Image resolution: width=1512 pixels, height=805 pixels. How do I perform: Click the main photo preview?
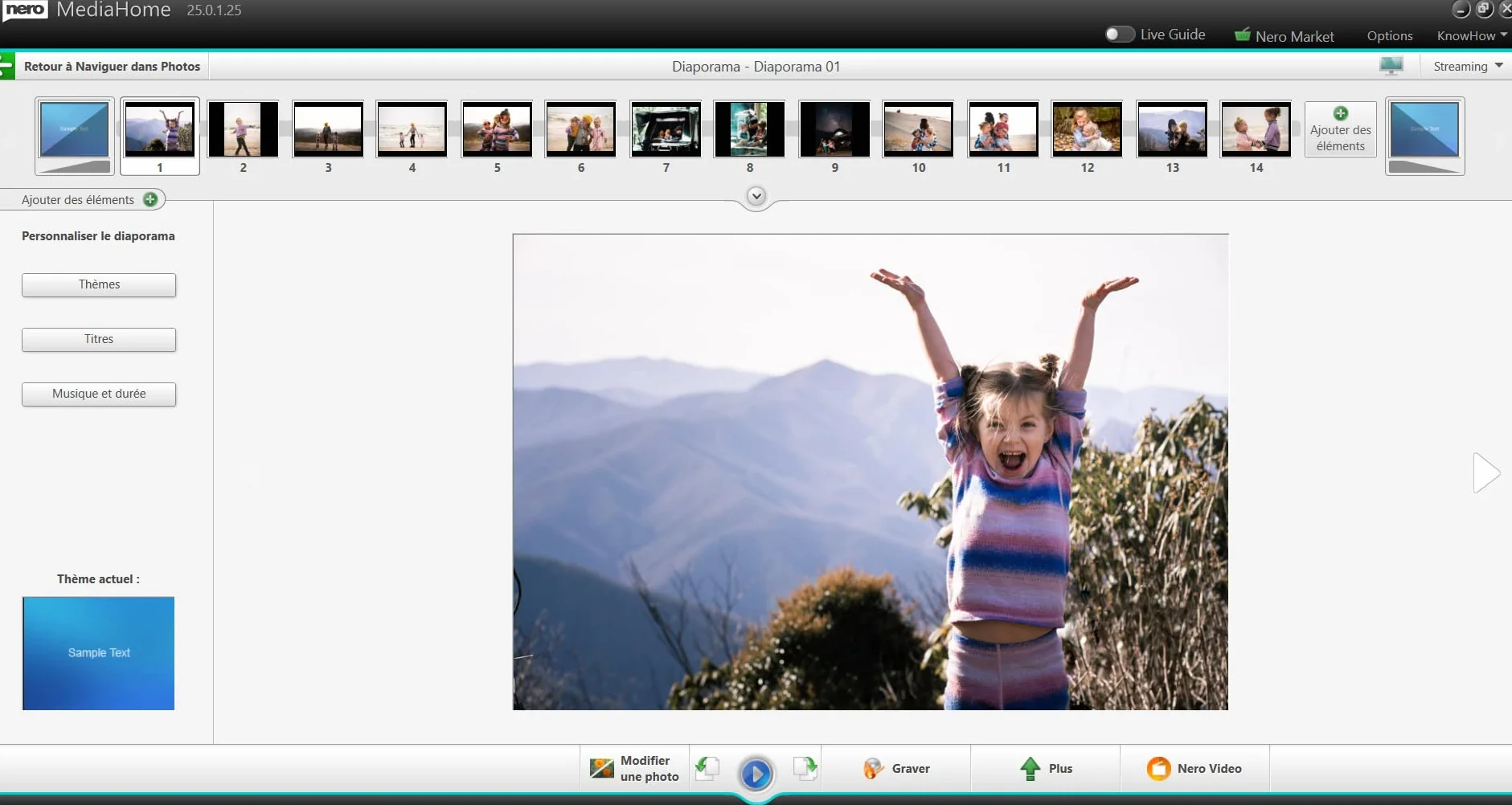871,472
